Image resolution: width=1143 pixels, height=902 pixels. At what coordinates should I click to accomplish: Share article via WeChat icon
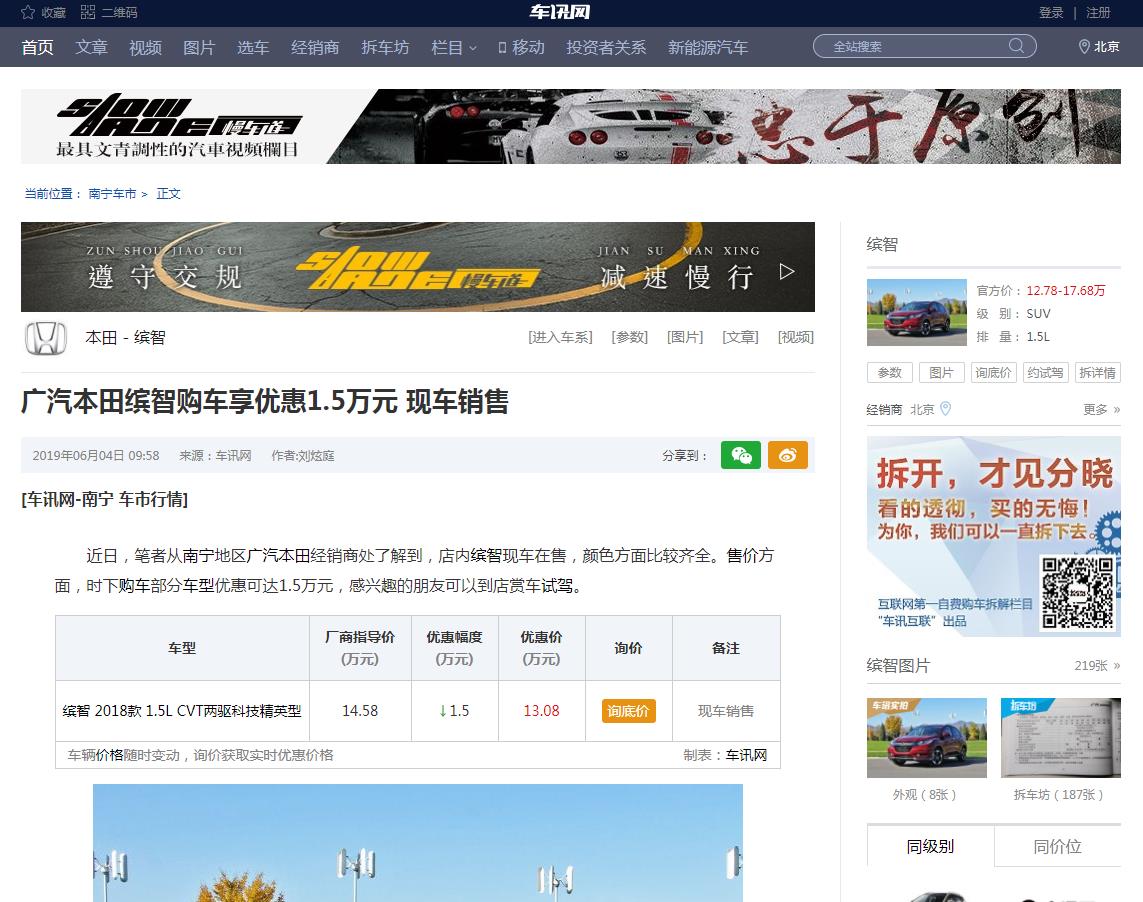741,455
